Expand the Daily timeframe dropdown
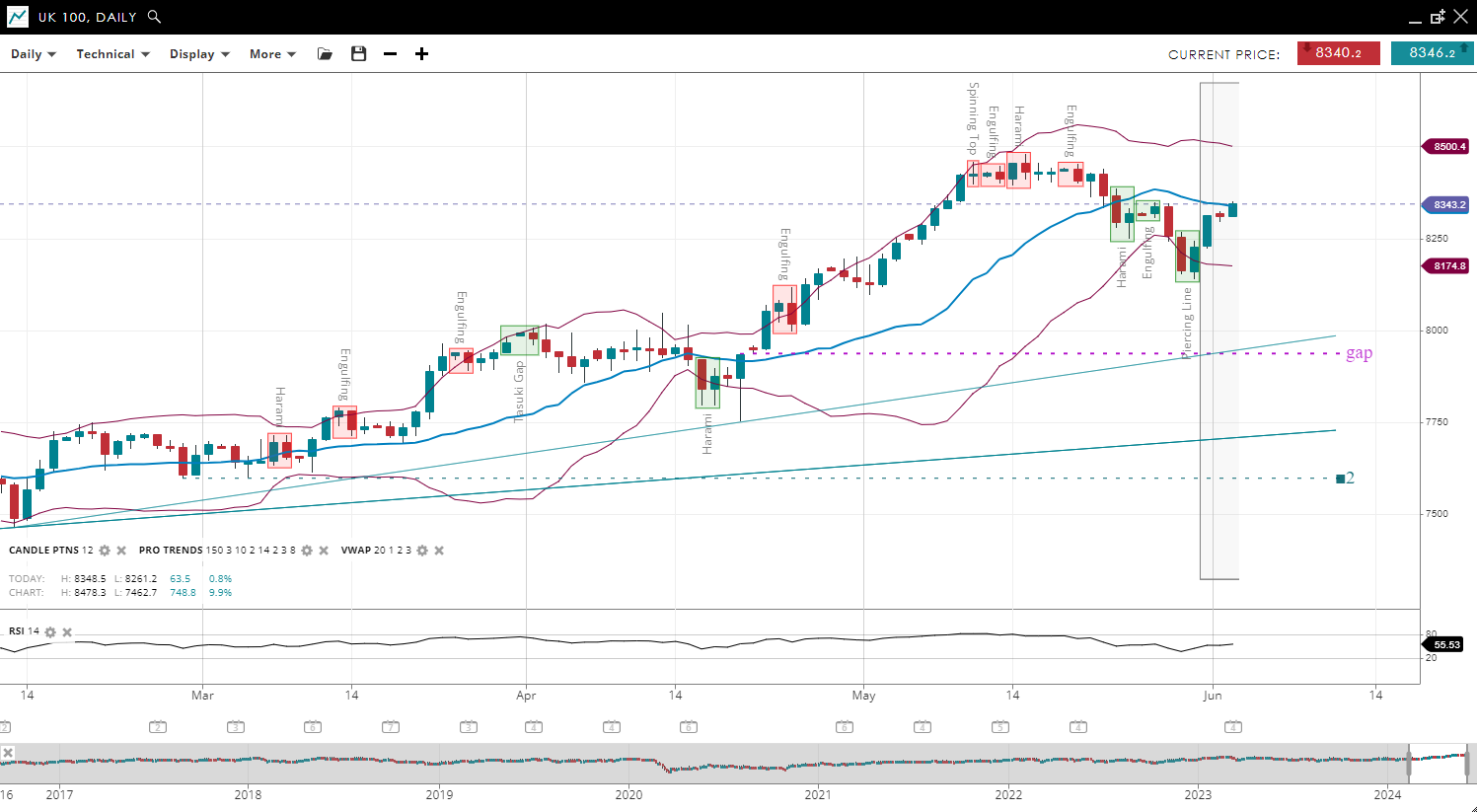The width and height of the screenshot is (1477, 812). click(34, 54)
